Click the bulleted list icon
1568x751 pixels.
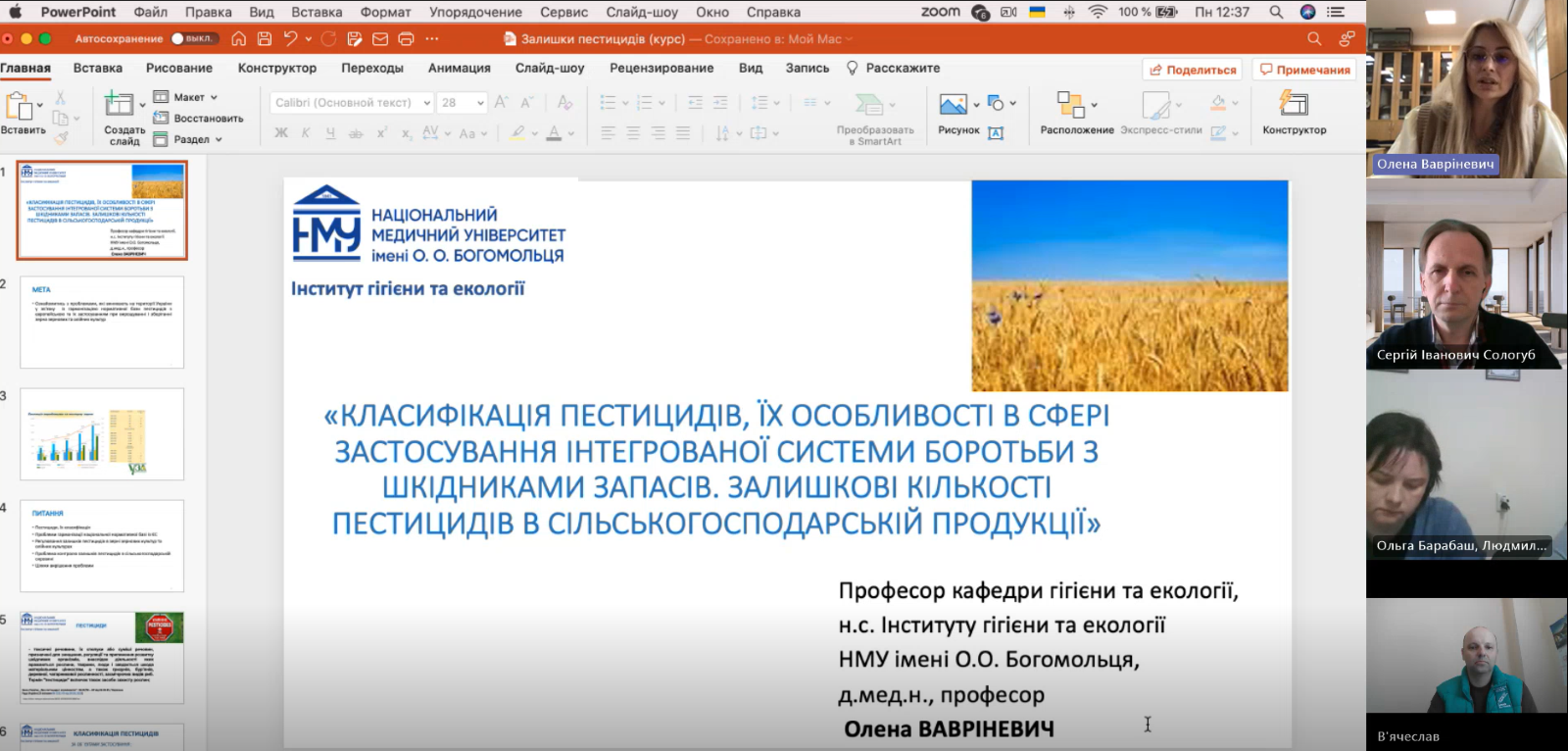point(608,102)
